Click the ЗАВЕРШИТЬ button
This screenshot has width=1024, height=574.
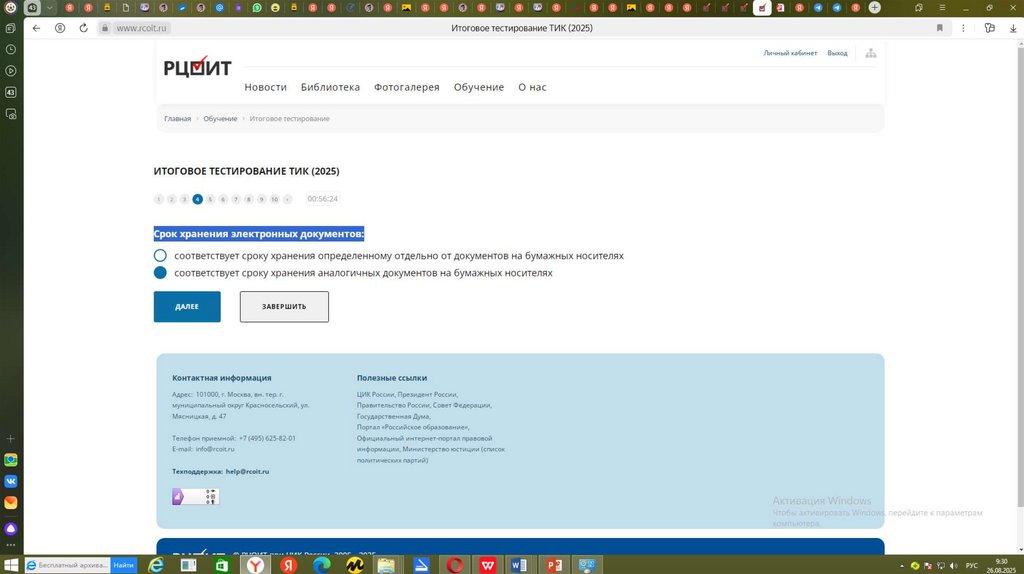[x=284, y=306]
